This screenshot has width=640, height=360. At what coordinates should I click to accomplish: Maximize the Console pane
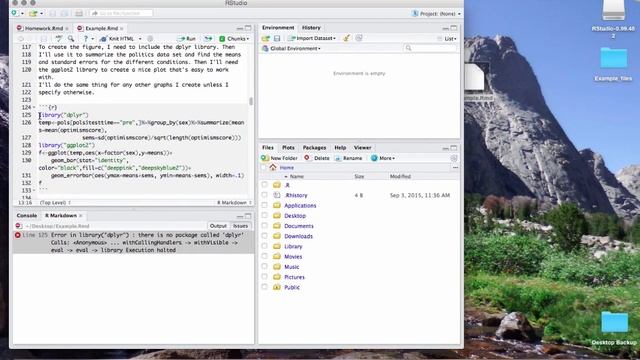coord(248,216)
